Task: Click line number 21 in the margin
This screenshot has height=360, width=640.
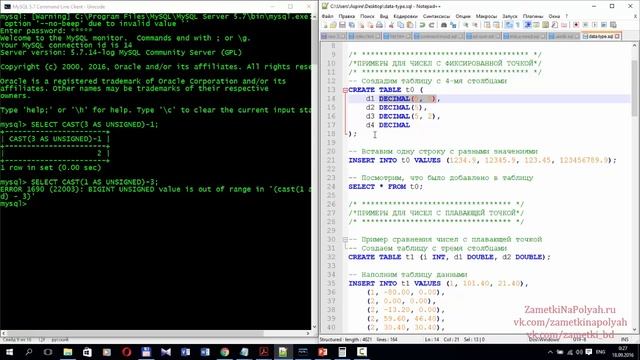Action: click(x=331, y=160)
